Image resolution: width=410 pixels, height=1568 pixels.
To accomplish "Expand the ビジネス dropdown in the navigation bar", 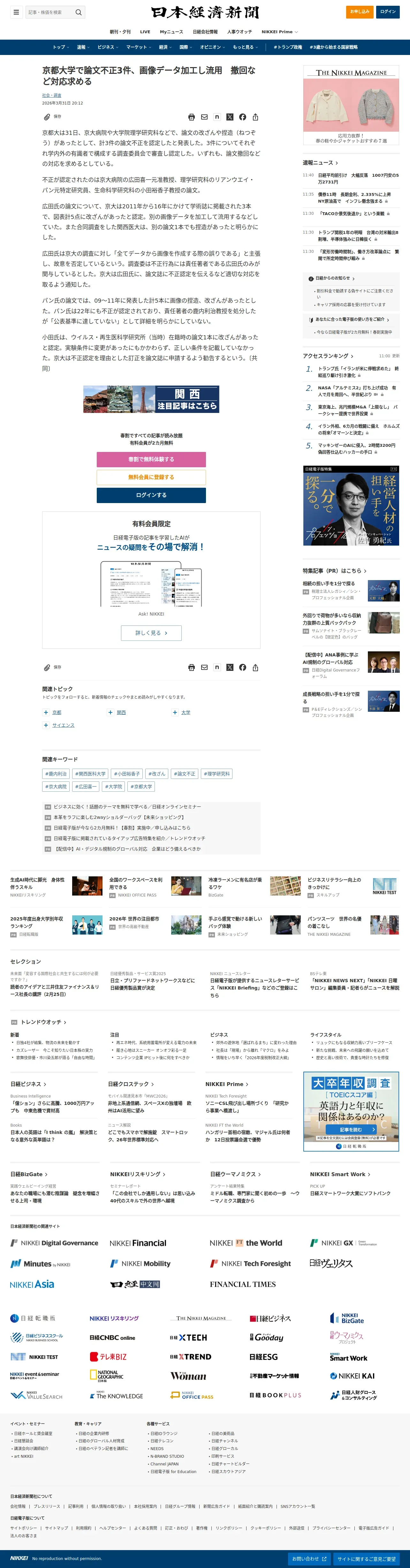I will (x=108, y=47).
